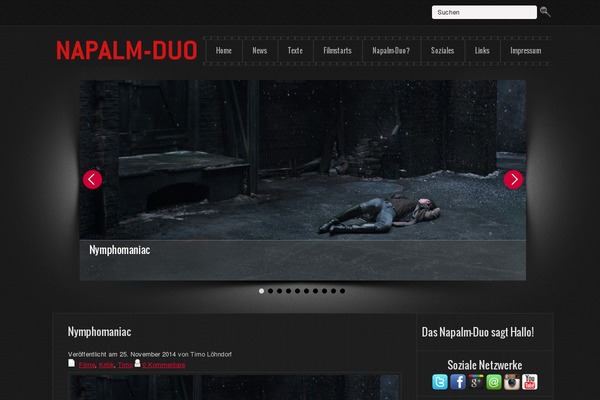Select the sixth slider pagination dot
600x400 pixels.
(x=307, y=291)
